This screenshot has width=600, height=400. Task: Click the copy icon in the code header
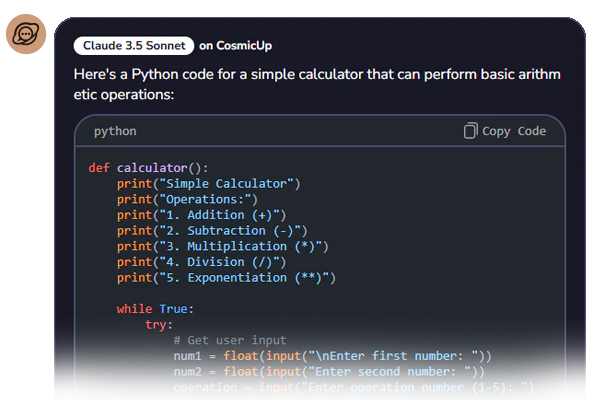(x=471, y=131)
